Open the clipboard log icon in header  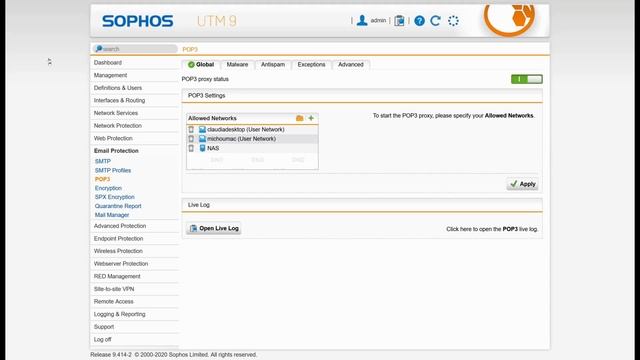click(x=399, y=20)
